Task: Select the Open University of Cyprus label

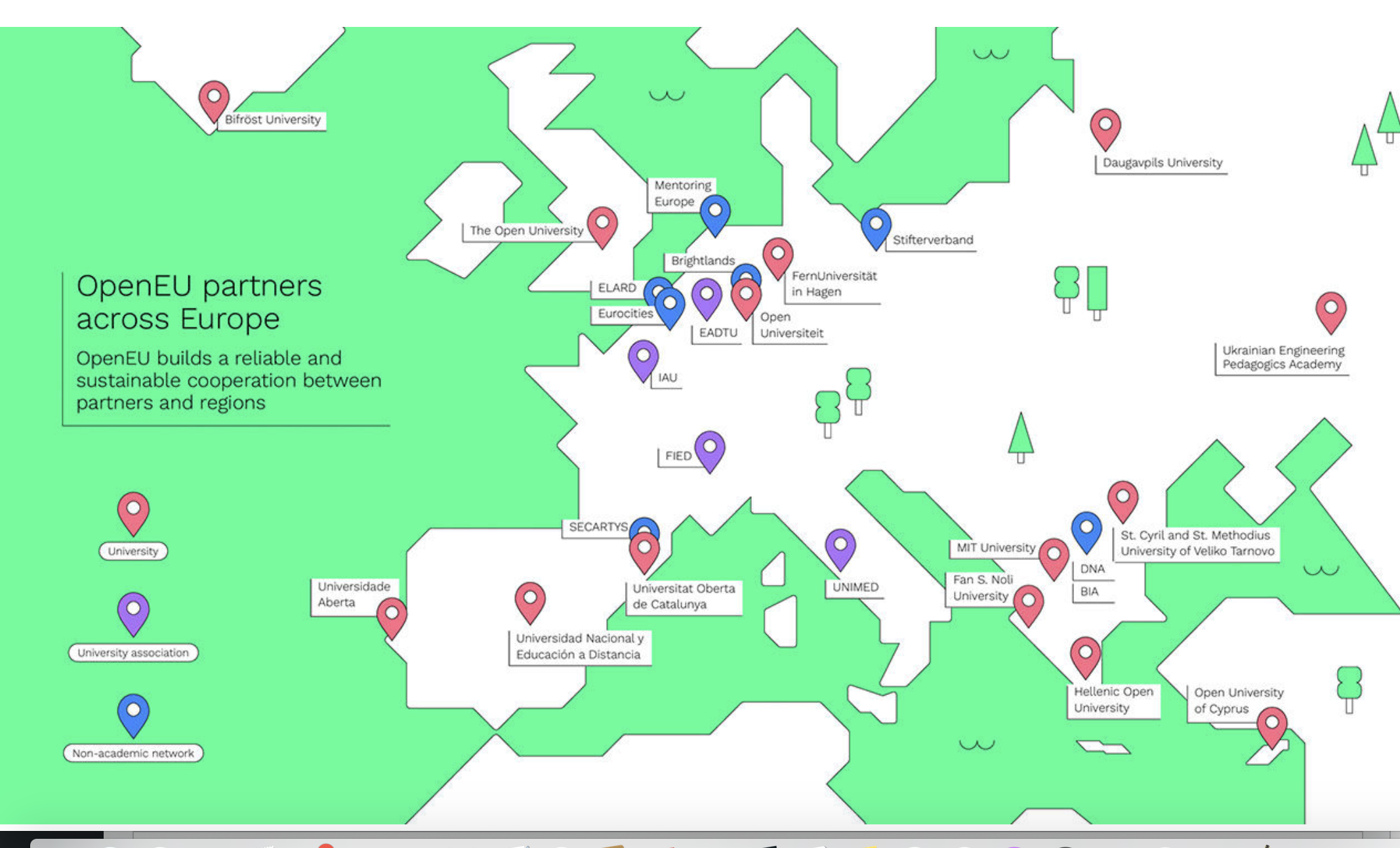Action: [x=1237, y=701]
